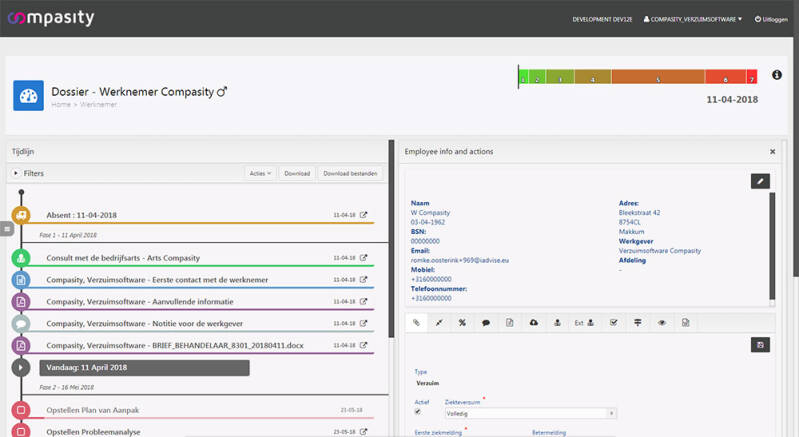Click the pencil edit icon for employee info

[760, 181]
